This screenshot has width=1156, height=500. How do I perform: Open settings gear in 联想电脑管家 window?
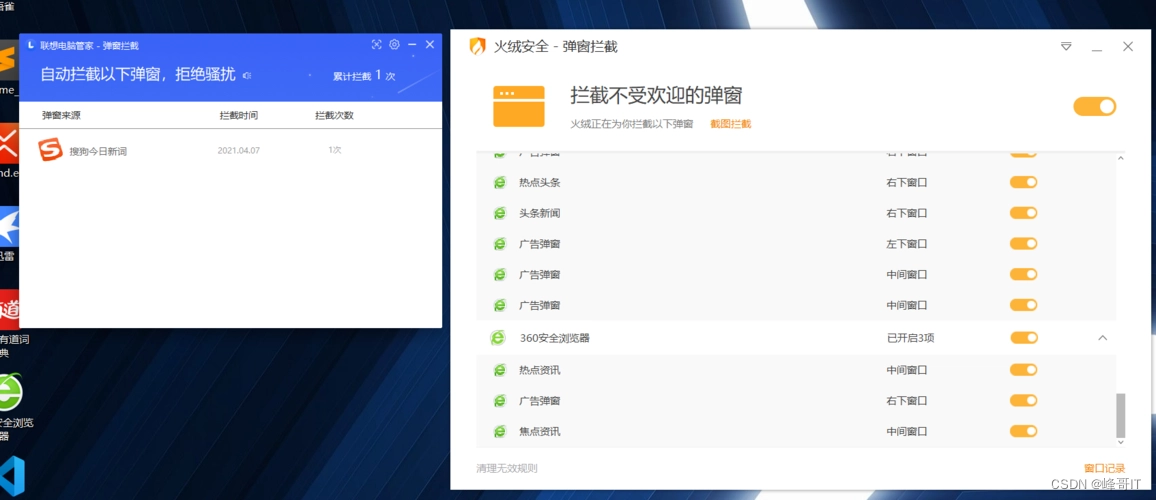(394, 45)
